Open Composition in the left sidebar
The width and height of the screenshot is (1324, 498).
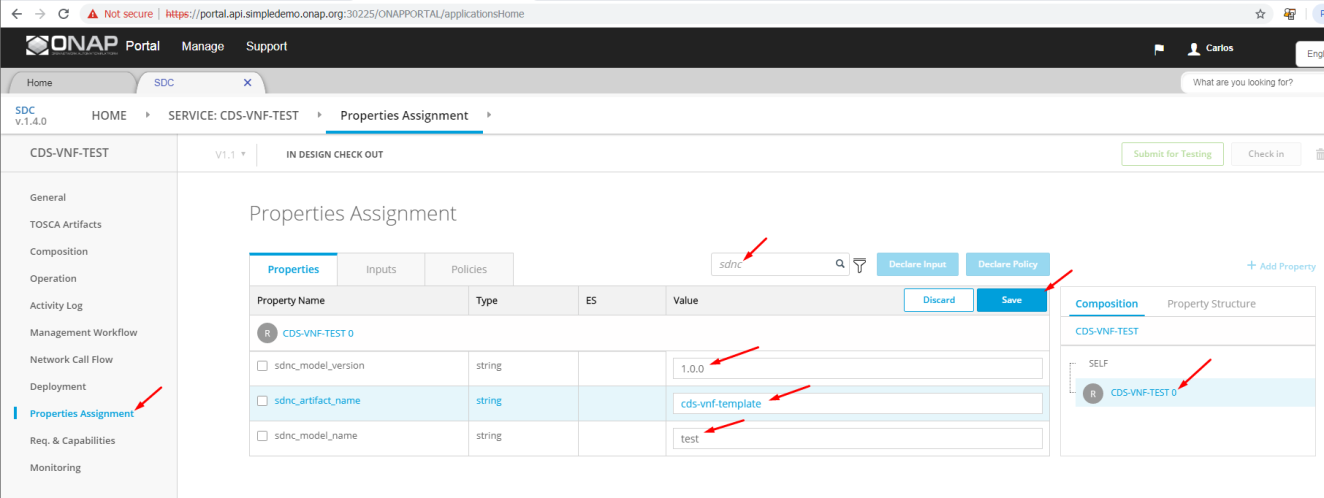[59, 251]
